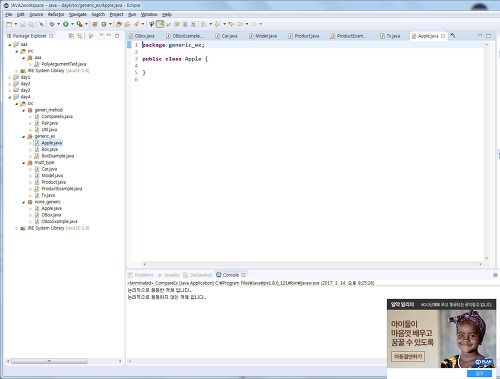The width and height of the screenshot is (500, 379).
Task: Collapse the generi_method package
Action: pos(24,110)
